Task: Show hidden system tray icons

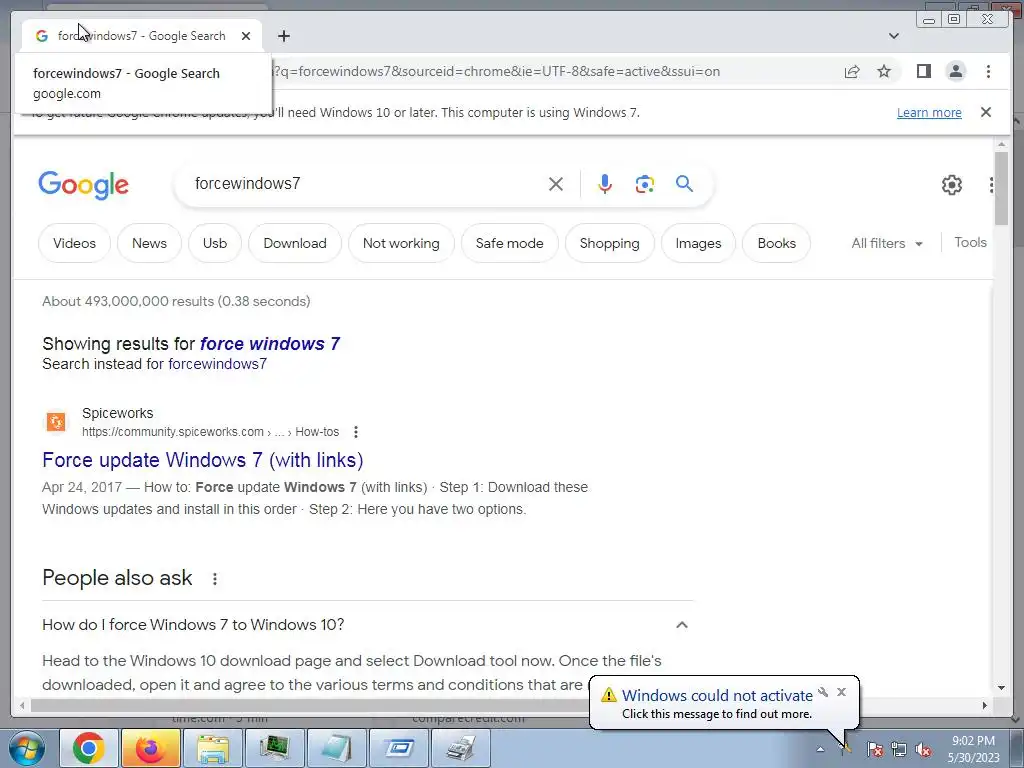Action: pyautogui.click(x=821, y=749)
